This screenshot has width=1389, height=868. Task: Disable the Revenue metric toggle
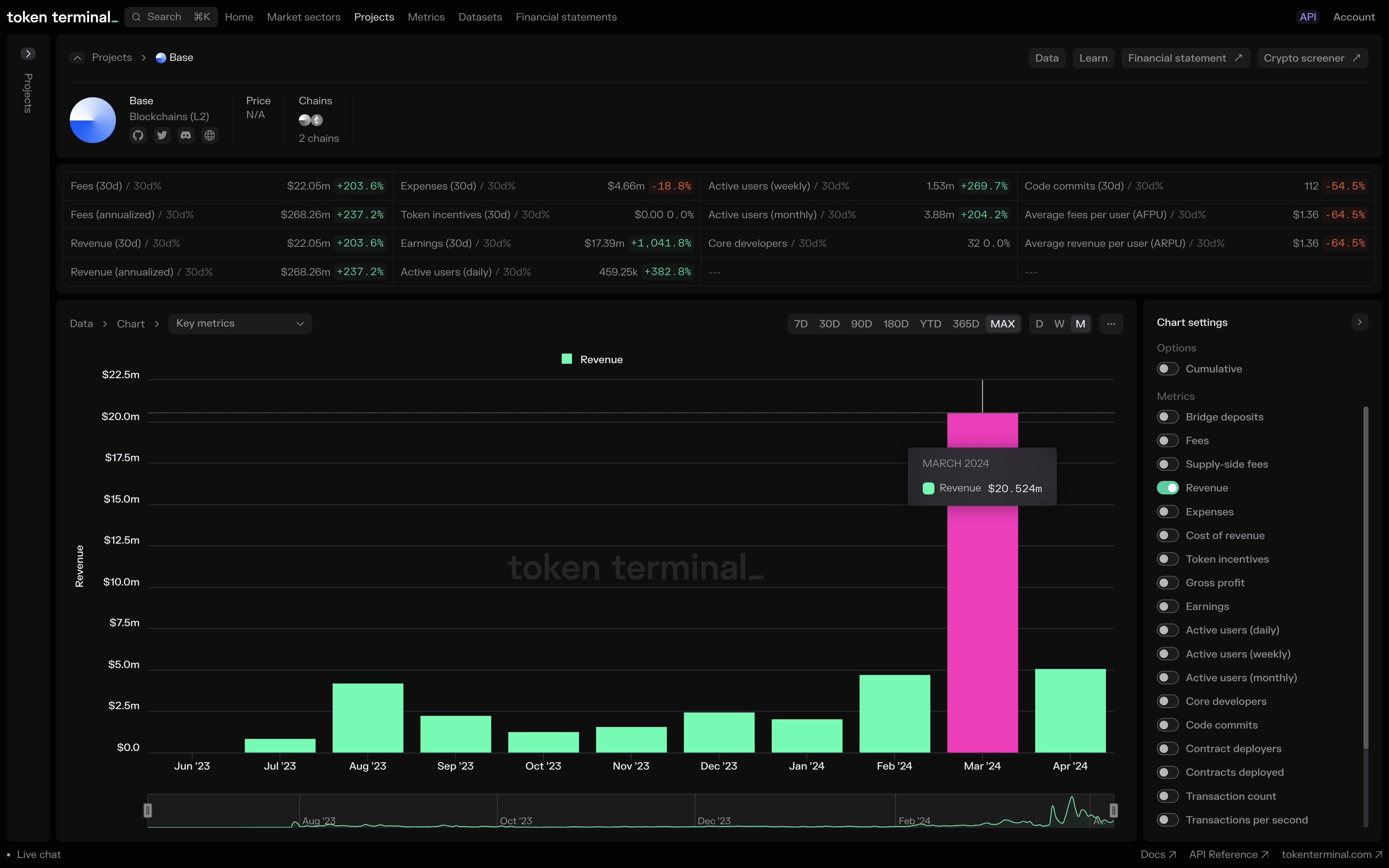(1167, 487)
